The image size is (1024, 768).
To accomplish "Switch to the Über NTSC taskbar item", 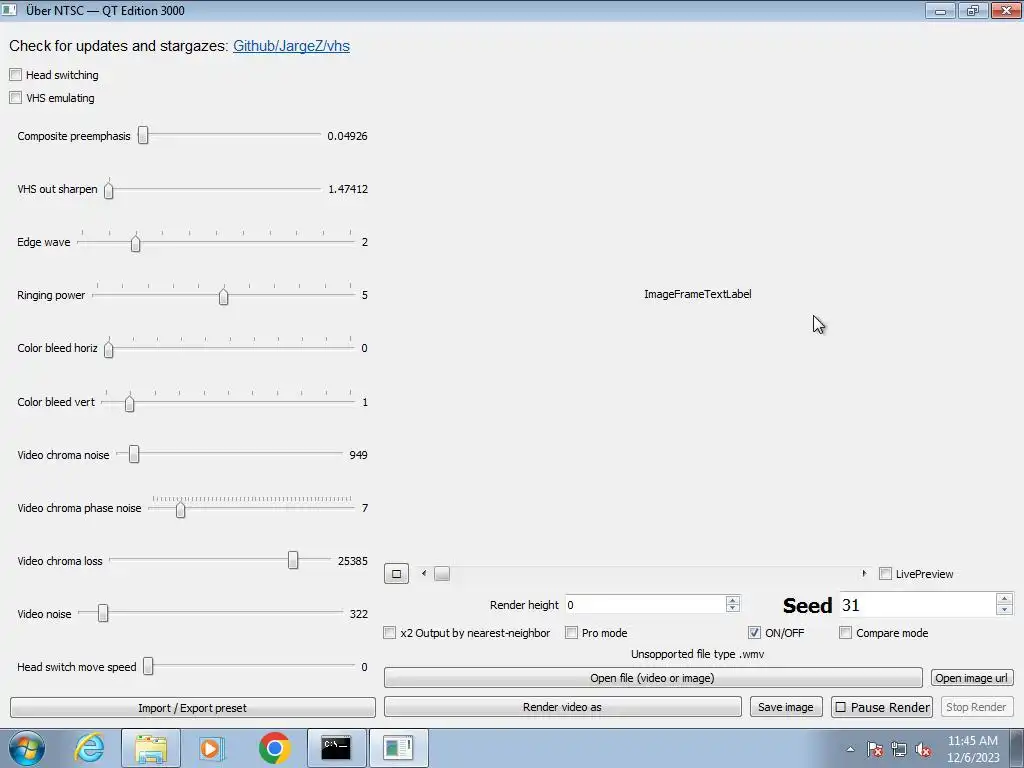I will click(398, 748).
